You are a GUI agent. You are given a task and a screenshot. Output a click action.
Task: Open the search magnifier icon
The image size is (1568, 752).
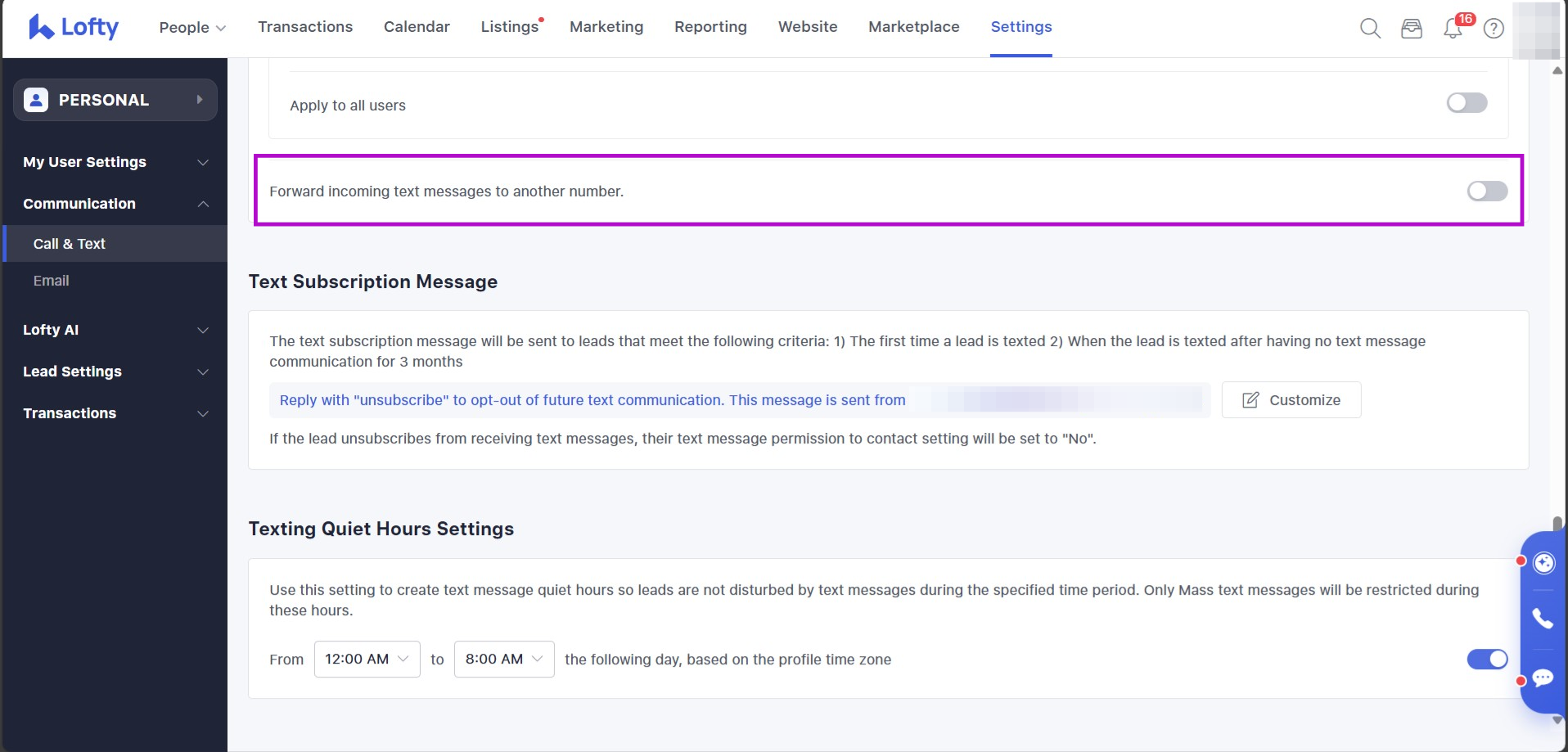(x=1370, y=29)
